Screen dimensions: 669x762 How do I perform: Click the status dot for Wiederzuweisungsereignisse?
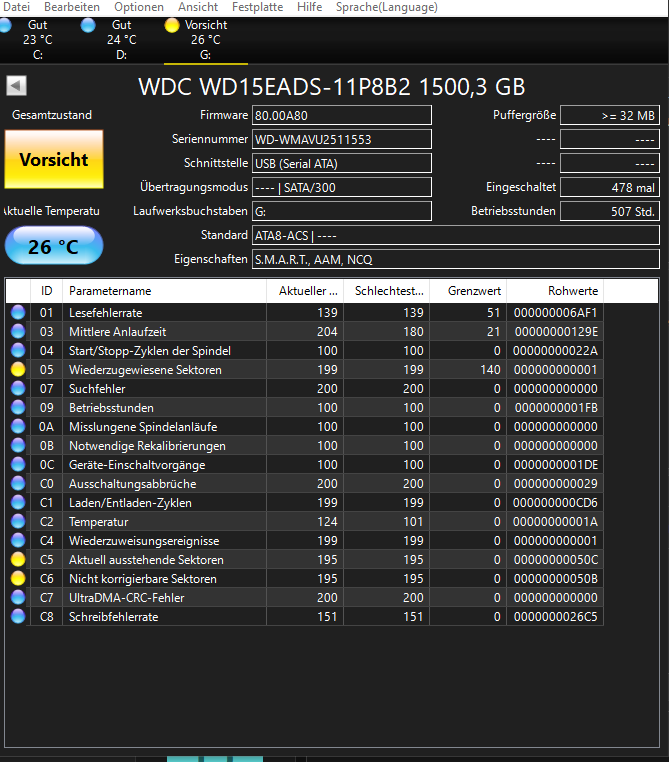tap(18, 540)
